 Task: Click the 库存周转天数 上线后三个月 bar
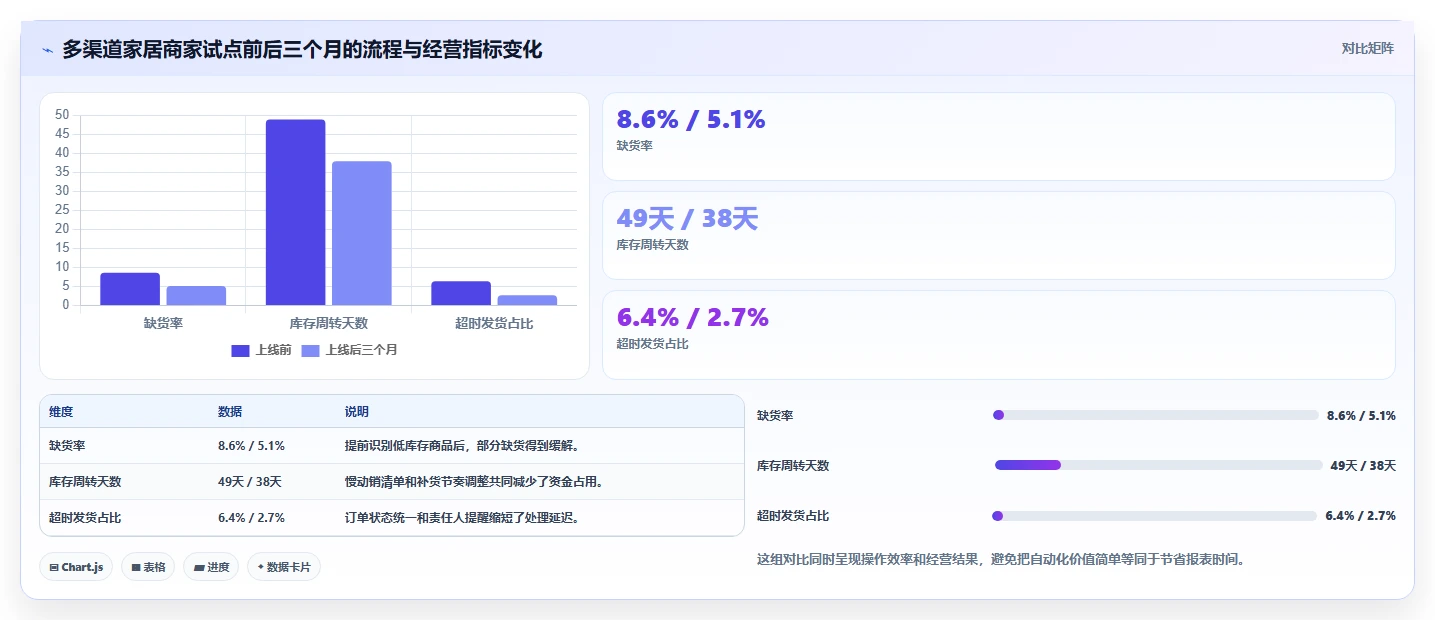[361, 233]
